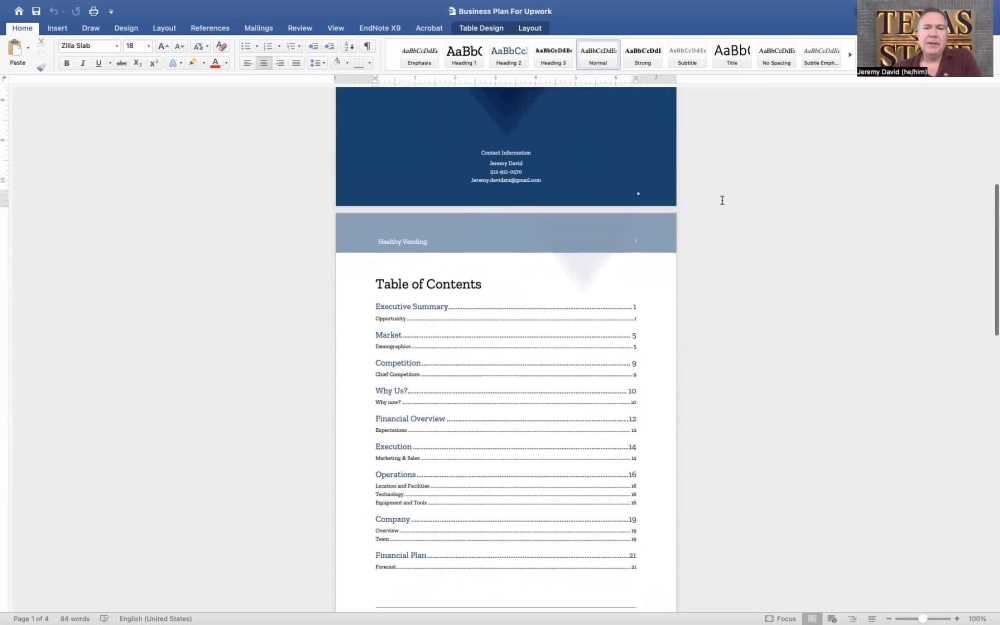Adjust the zoom slider handle
This screenshot has height=625, width=1000.
tap(923, 619)
